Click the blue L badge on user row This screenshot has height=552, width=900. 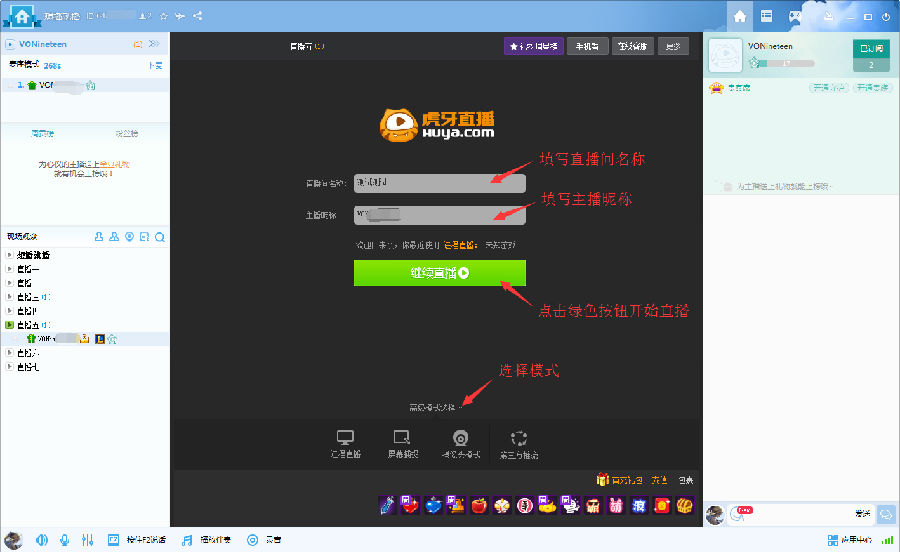(x=100, y=339)
